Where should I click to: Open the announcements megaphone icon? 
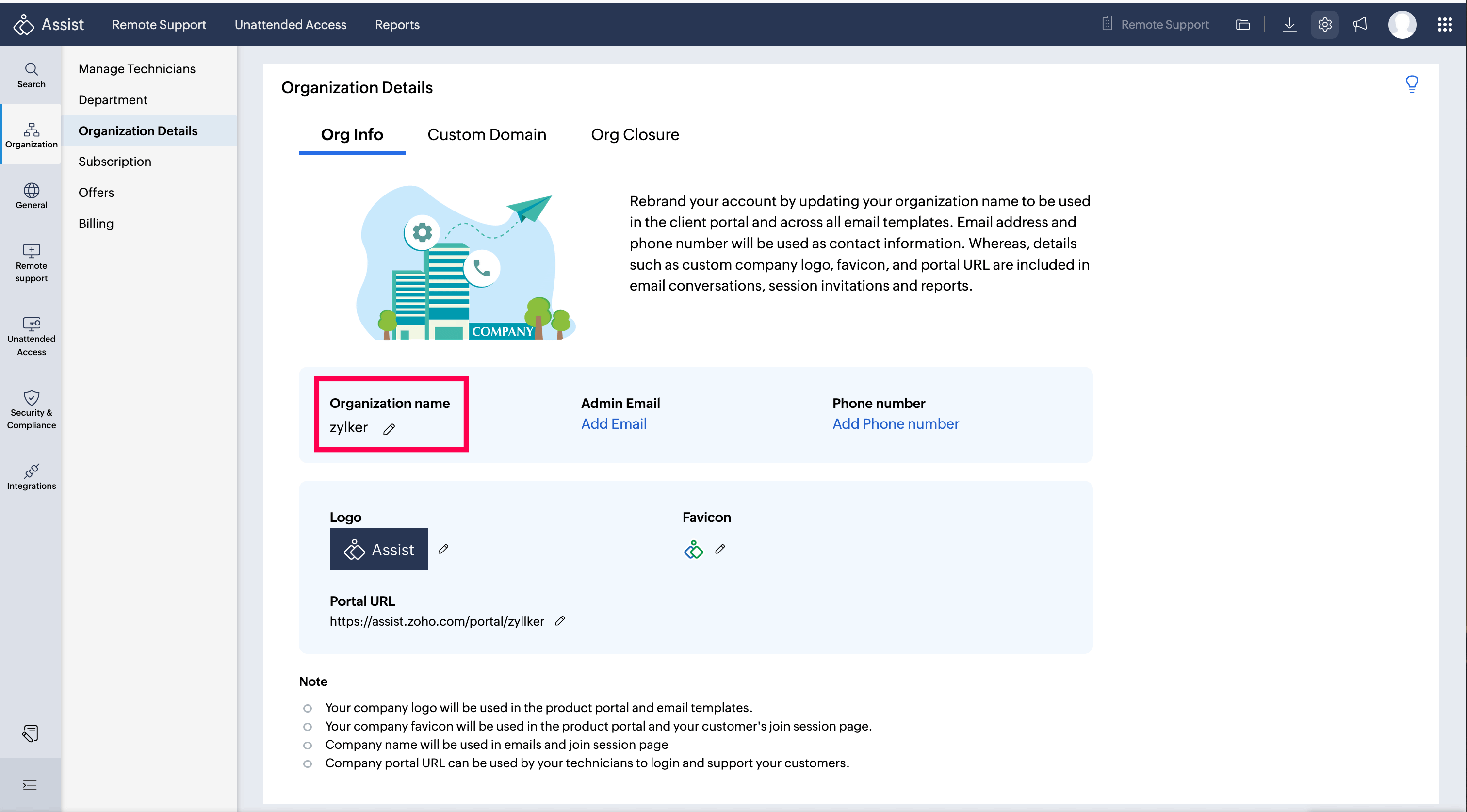1360,24
